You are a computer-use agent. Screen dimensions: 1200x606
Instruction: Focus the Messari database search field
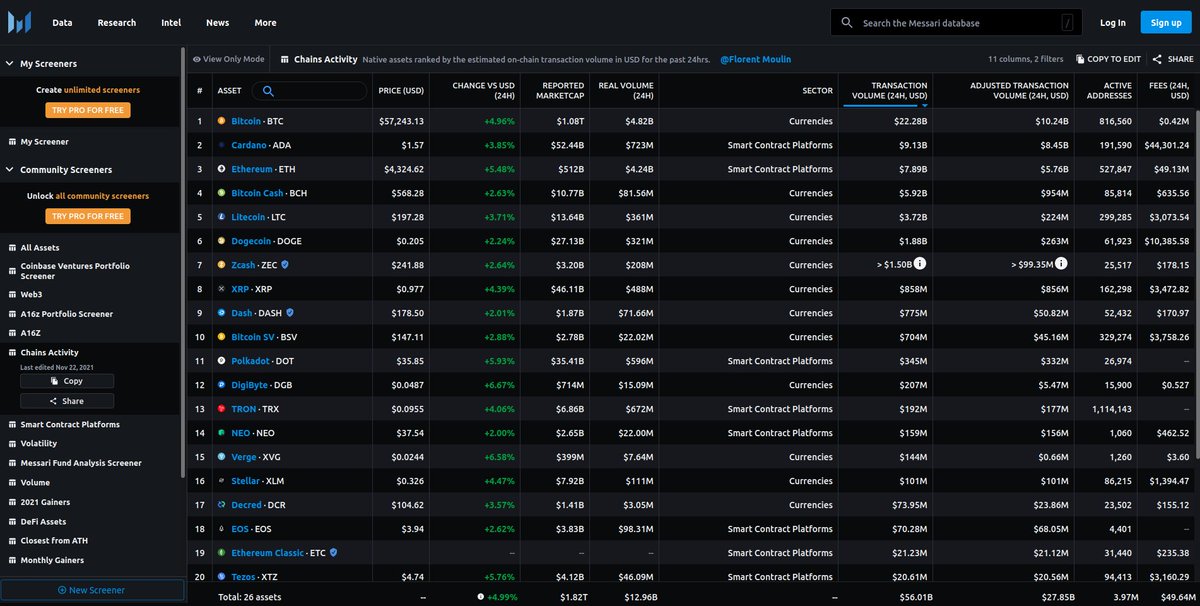pyautogui.click(x=957, y=22)
